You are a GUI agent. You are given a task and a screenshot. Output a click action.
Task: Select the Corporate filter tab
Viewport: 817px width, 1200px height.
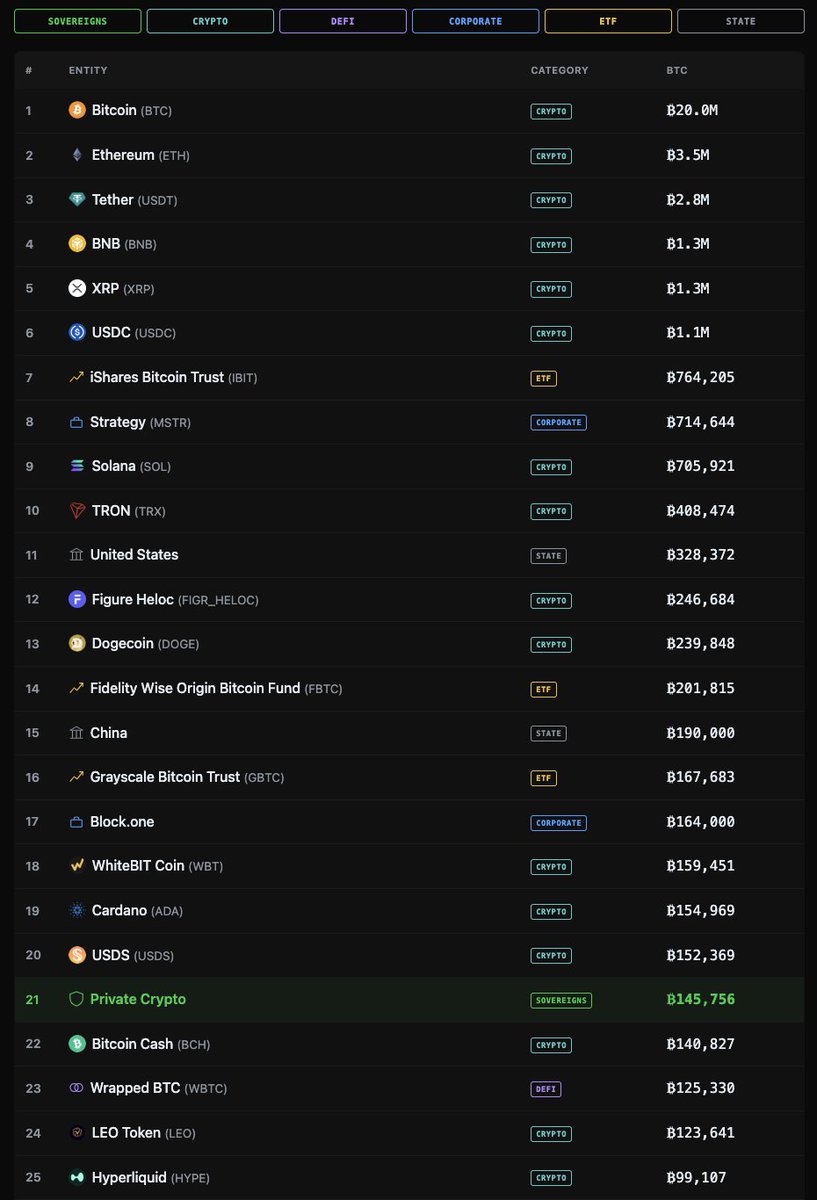(x=475, y=21)
